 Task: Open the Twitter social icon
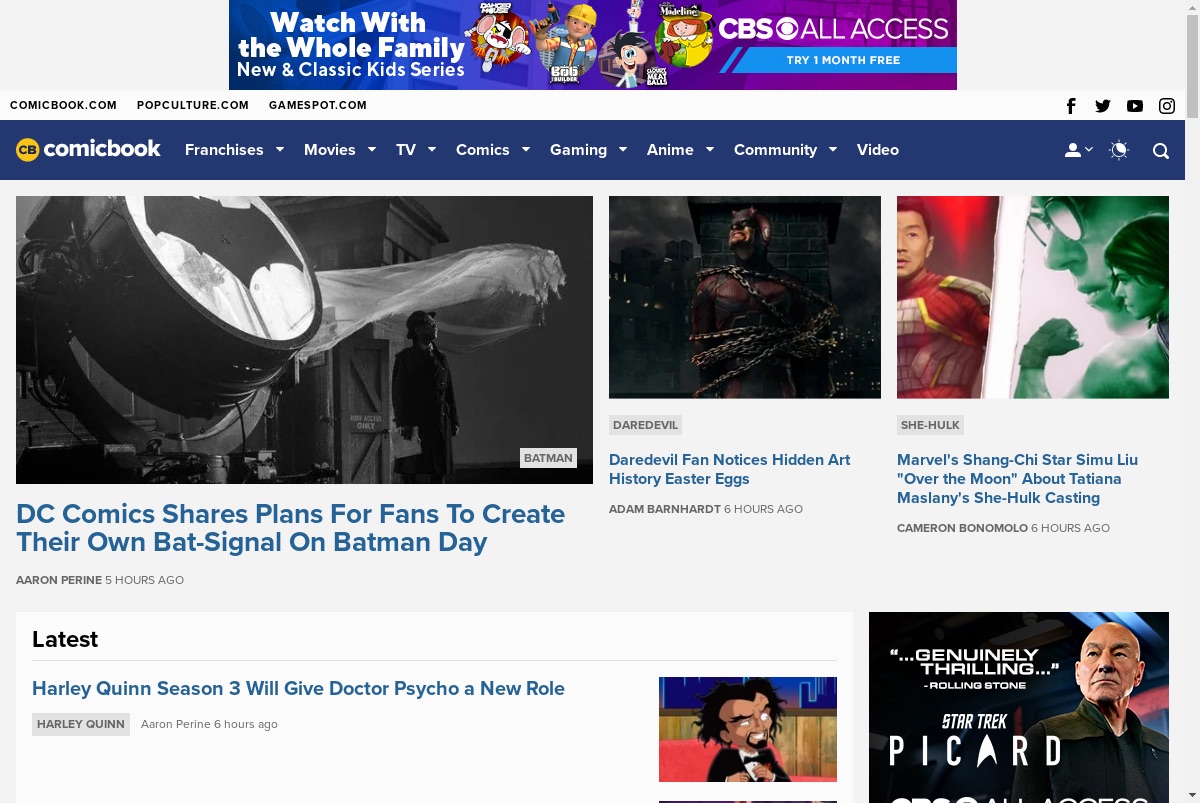1103,106
